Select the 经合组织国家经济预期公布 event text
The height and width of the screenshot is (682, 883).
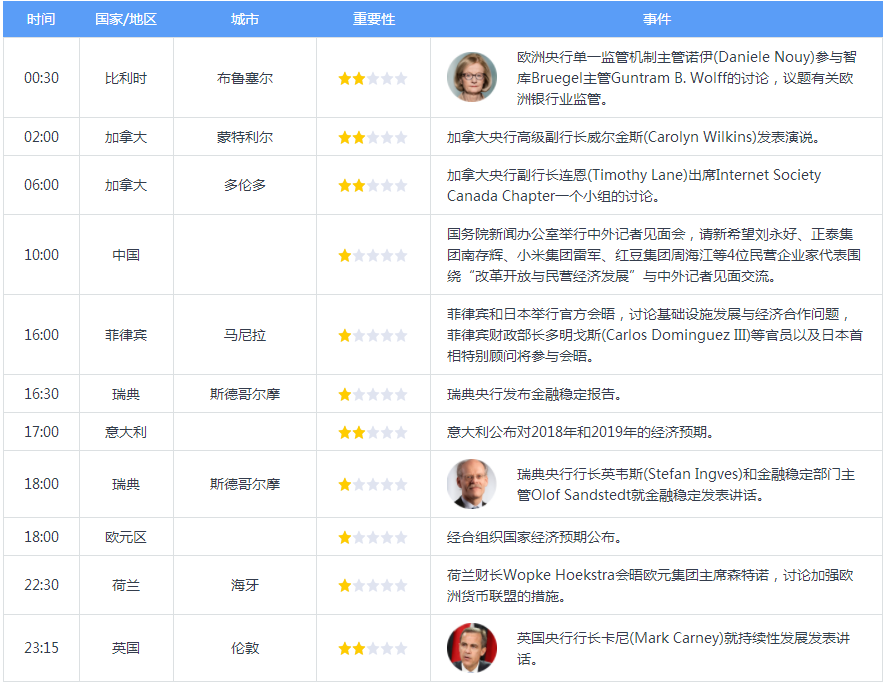534,537
